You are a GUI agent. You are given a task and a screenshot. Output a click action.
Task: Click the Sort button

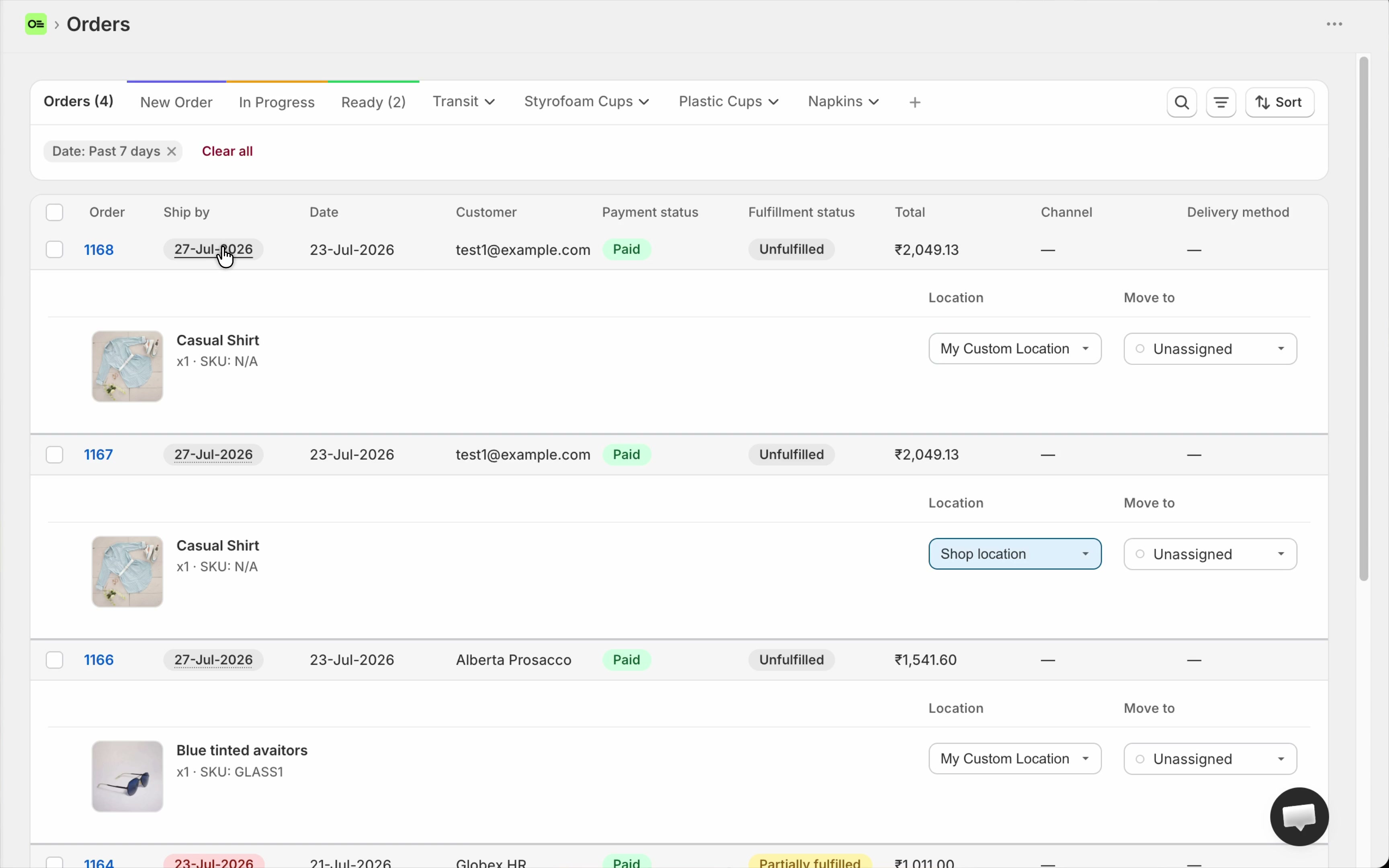[1280, 102]
